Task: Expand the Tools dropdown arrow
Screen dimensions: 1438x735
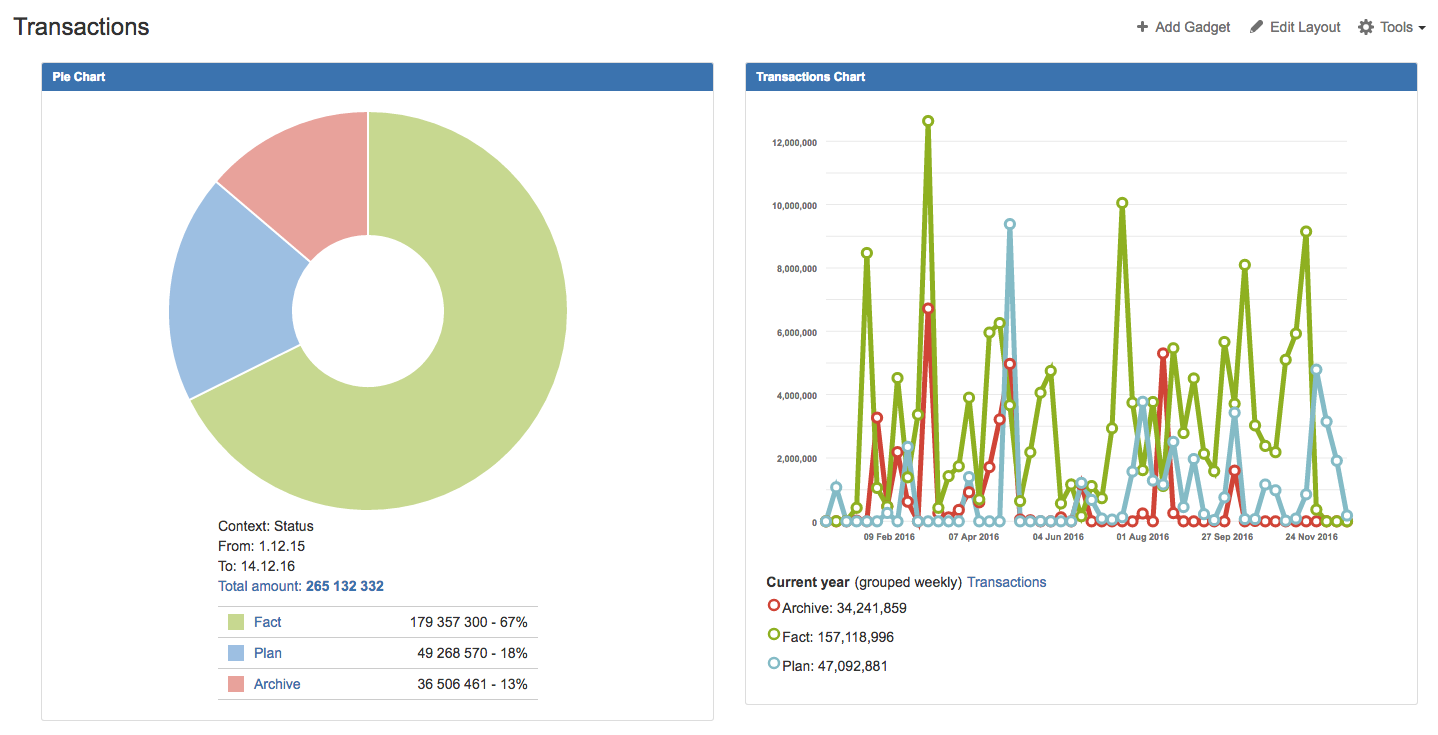Action: tap(1422, 28)
